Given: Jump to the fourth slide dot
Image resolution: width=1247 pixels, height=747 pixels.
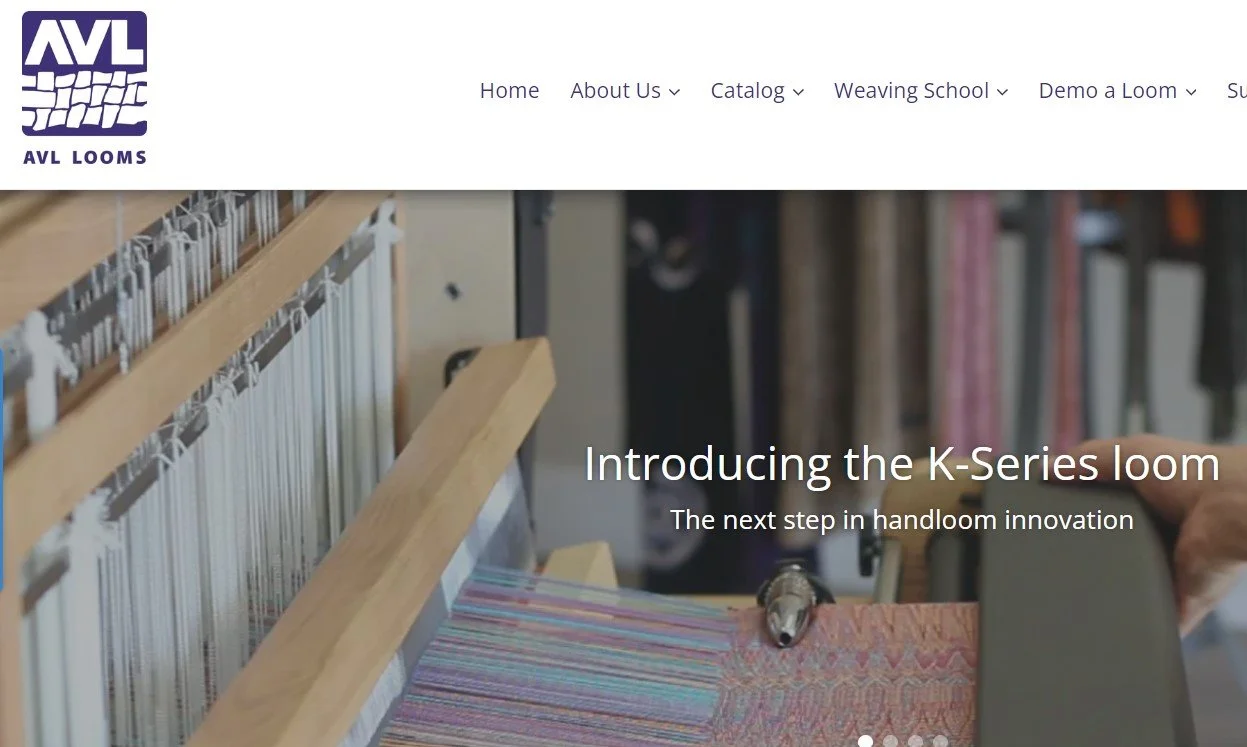Looking at the screenshot, I should pos(940,741).
